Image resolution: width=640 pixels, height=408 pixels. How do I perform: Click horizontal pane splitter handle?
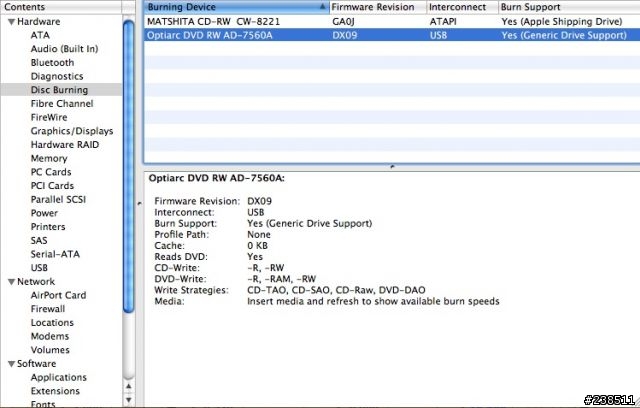[x=392, y=166]
